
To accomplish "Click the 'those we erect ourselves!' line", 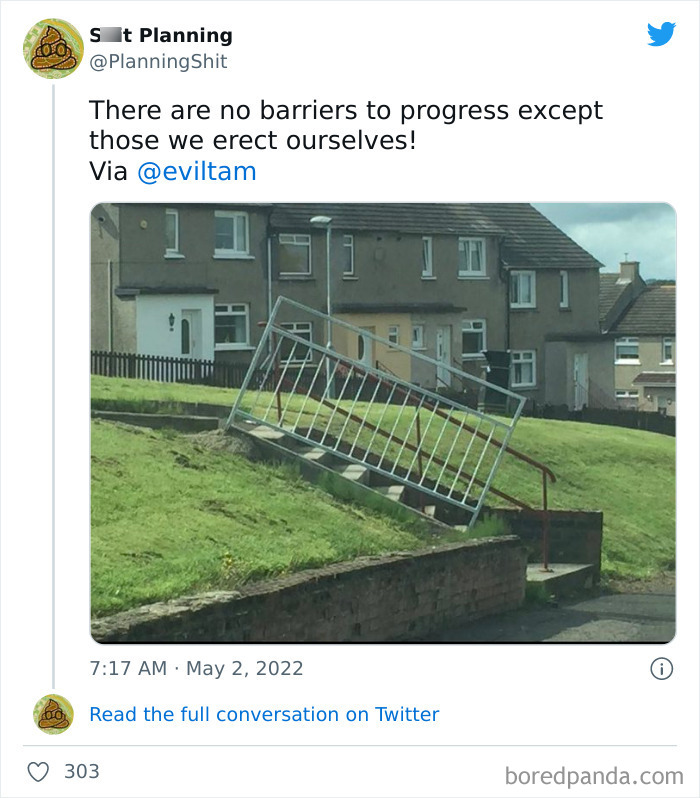I will 253,140.
